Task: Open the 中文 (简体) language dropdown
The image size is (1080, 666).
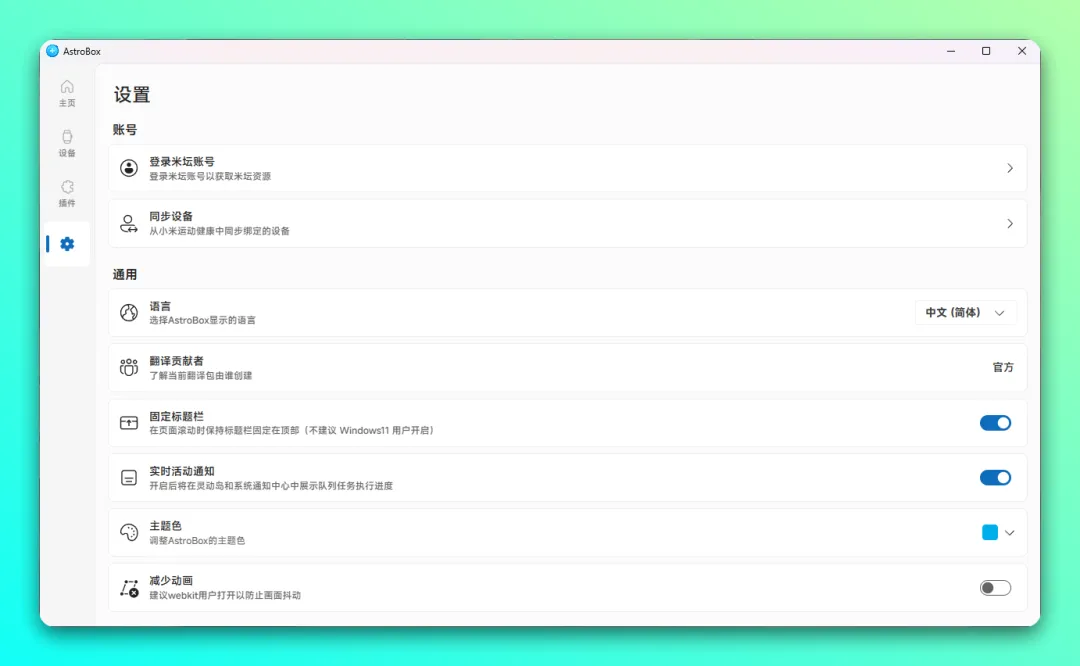Action: click(965, 313)
